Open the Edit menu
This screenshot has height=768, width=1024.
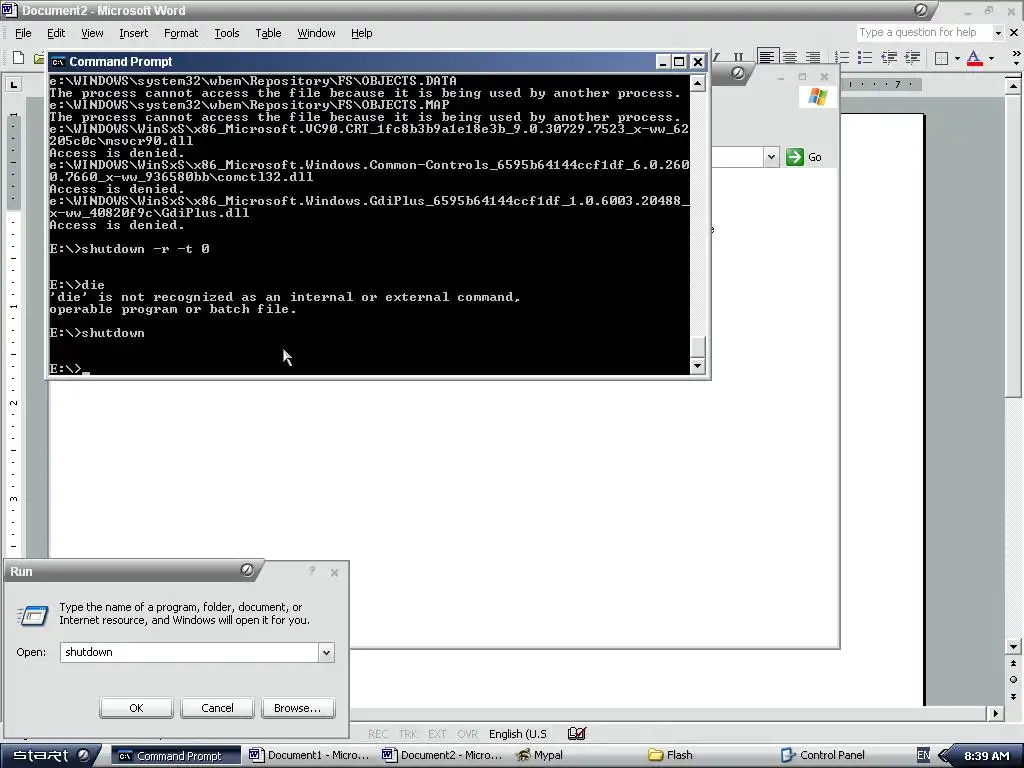[56, 33]
